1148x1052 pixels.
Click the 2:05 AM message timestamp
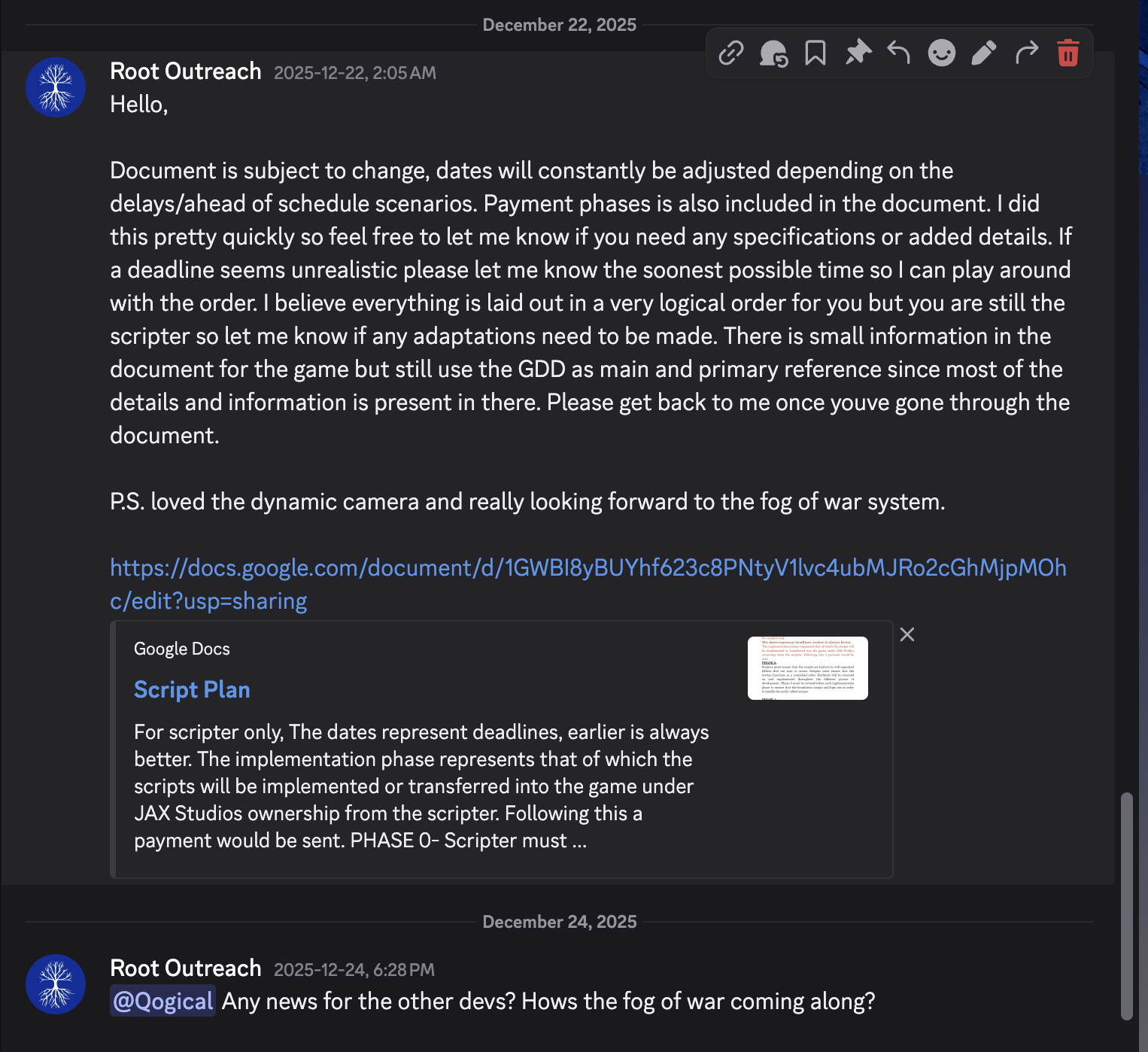(x=354, y=73)
